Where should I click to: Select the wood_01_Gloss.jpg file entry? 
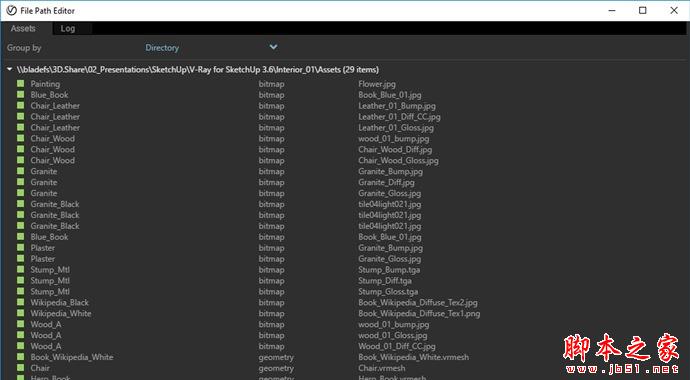pyautogui.click(x=393, y=336)
